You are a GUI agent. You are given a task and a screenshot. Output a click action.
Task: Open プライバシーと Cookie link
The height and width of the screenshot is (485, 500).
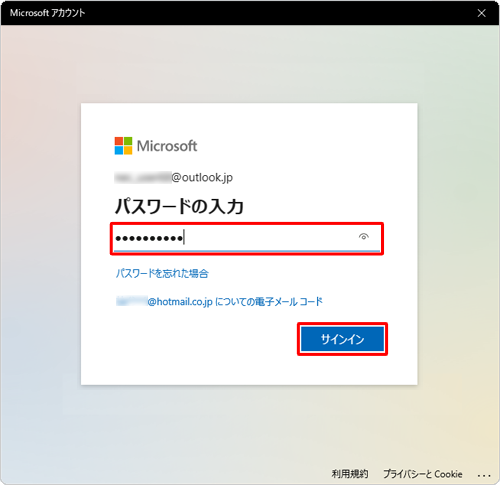pos(423,474)
